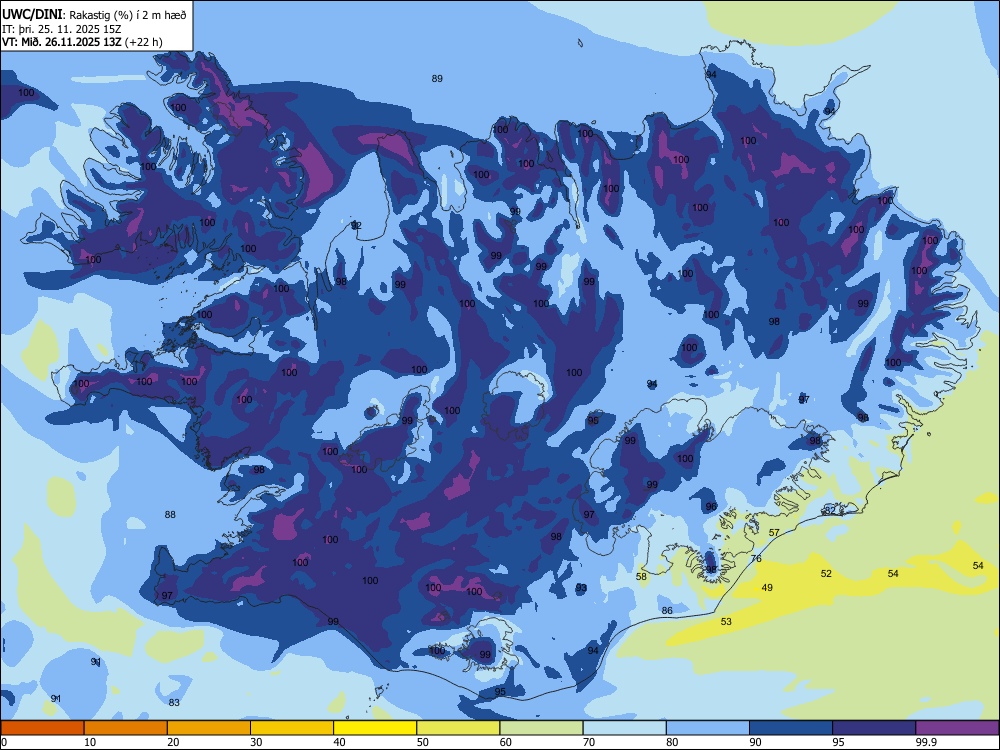Click the 86 humidity value on the map
The height and width of the screenshot is (750, 1000).
point(667,610)
